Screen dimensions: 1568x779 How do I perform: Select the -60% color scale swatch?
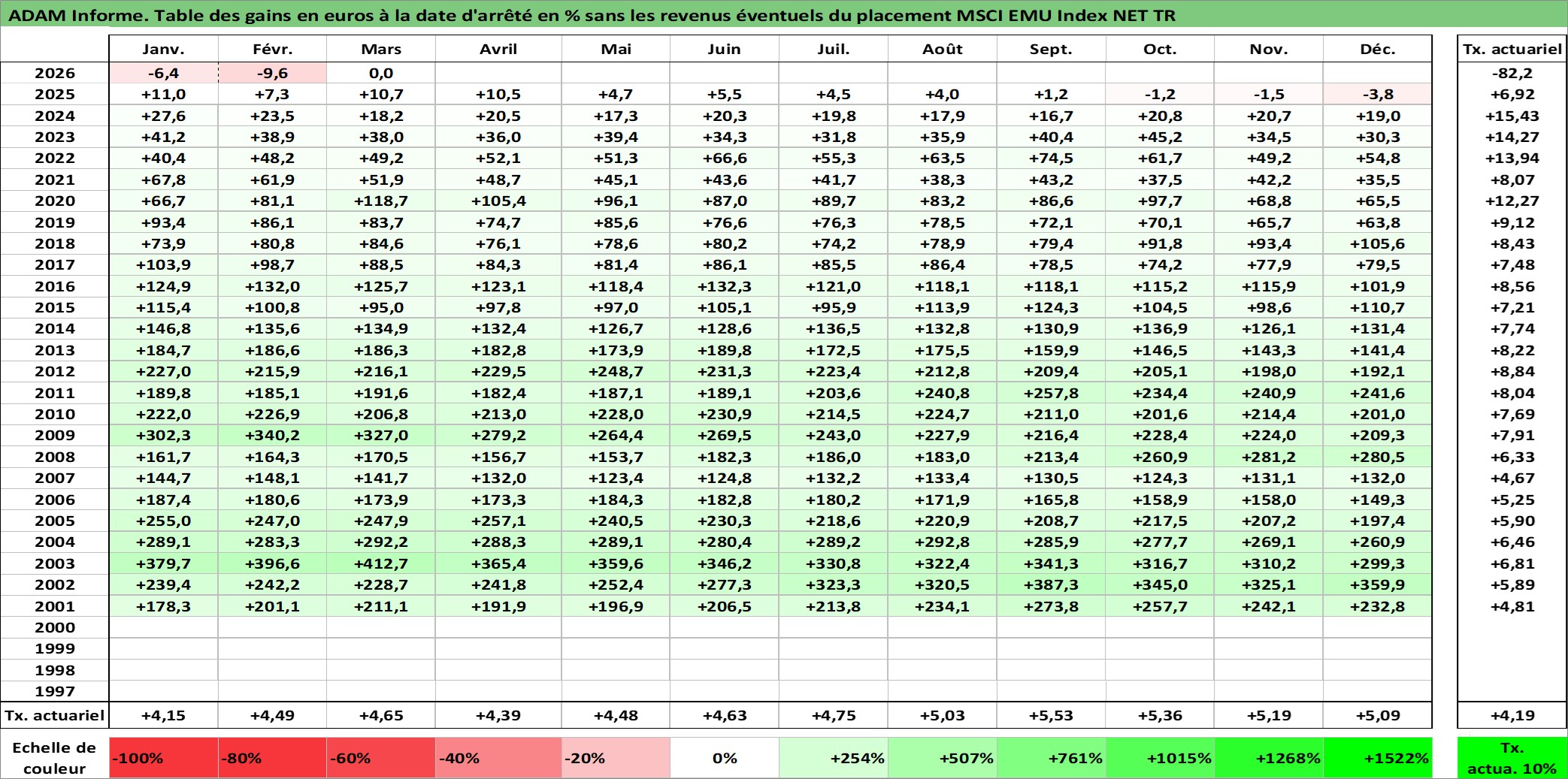[381, 758]
